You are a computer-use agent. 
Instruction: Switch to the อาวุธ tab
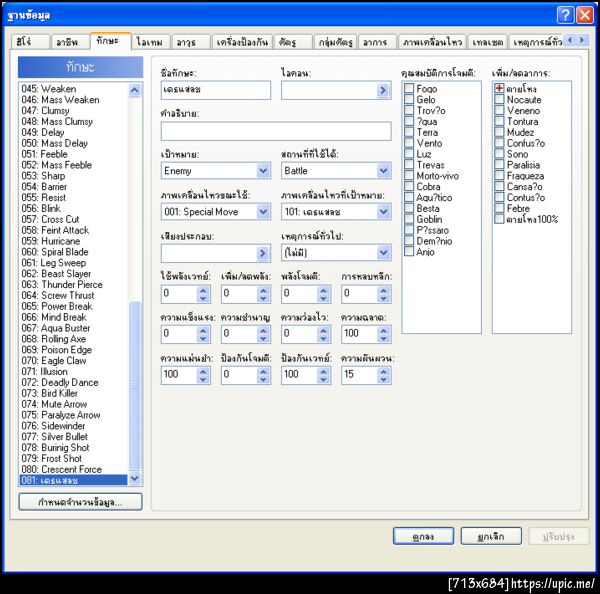(x=191, y=42)
